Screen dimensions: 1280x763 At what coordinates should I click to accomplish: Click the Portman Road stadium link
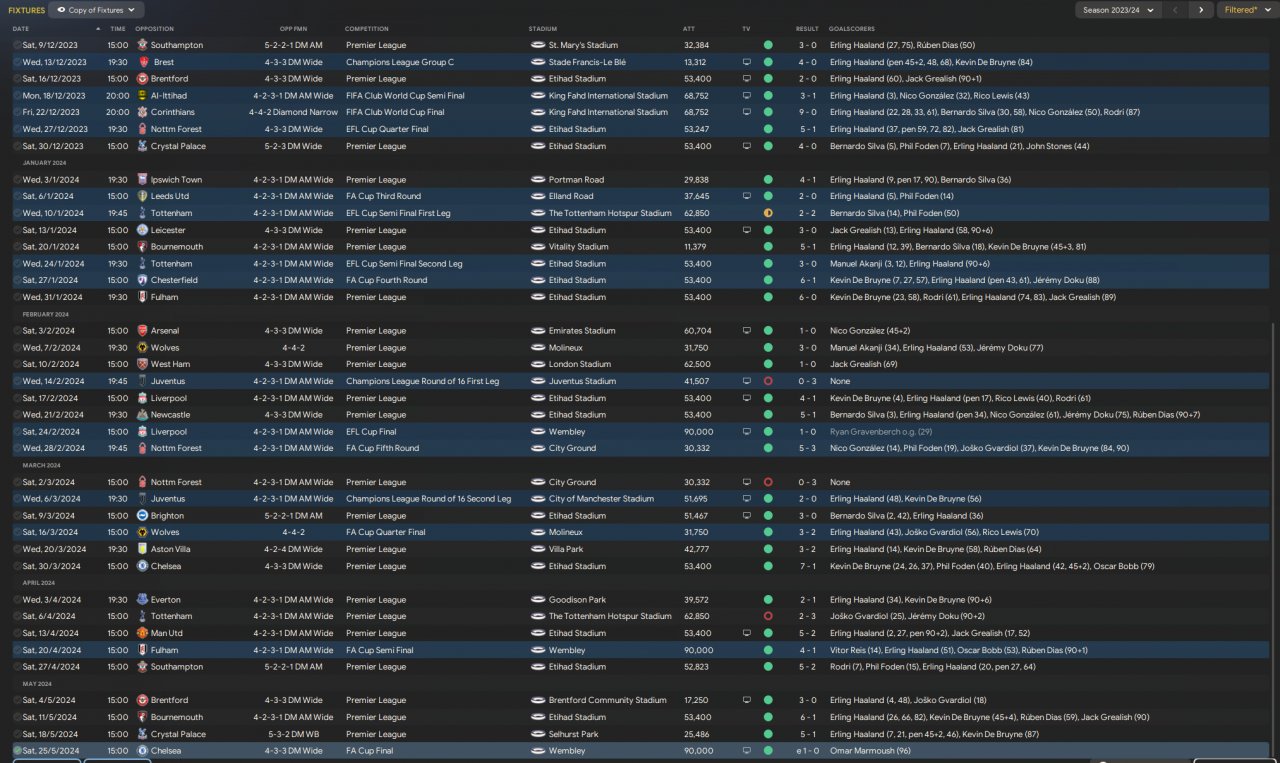(x=576, y=180)
